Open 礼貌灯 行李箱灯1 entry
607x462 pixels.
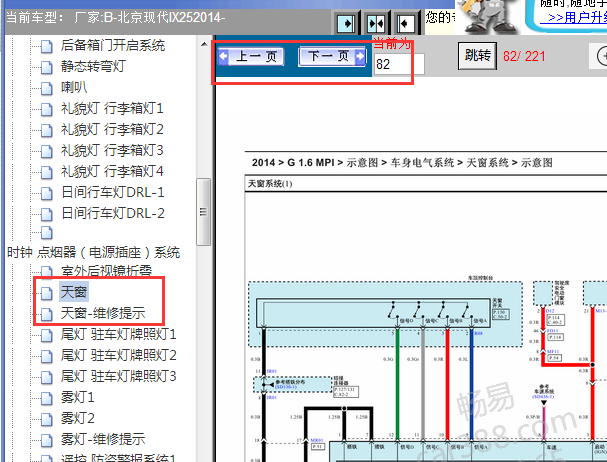pyautogui.click(x=112, y=108)
